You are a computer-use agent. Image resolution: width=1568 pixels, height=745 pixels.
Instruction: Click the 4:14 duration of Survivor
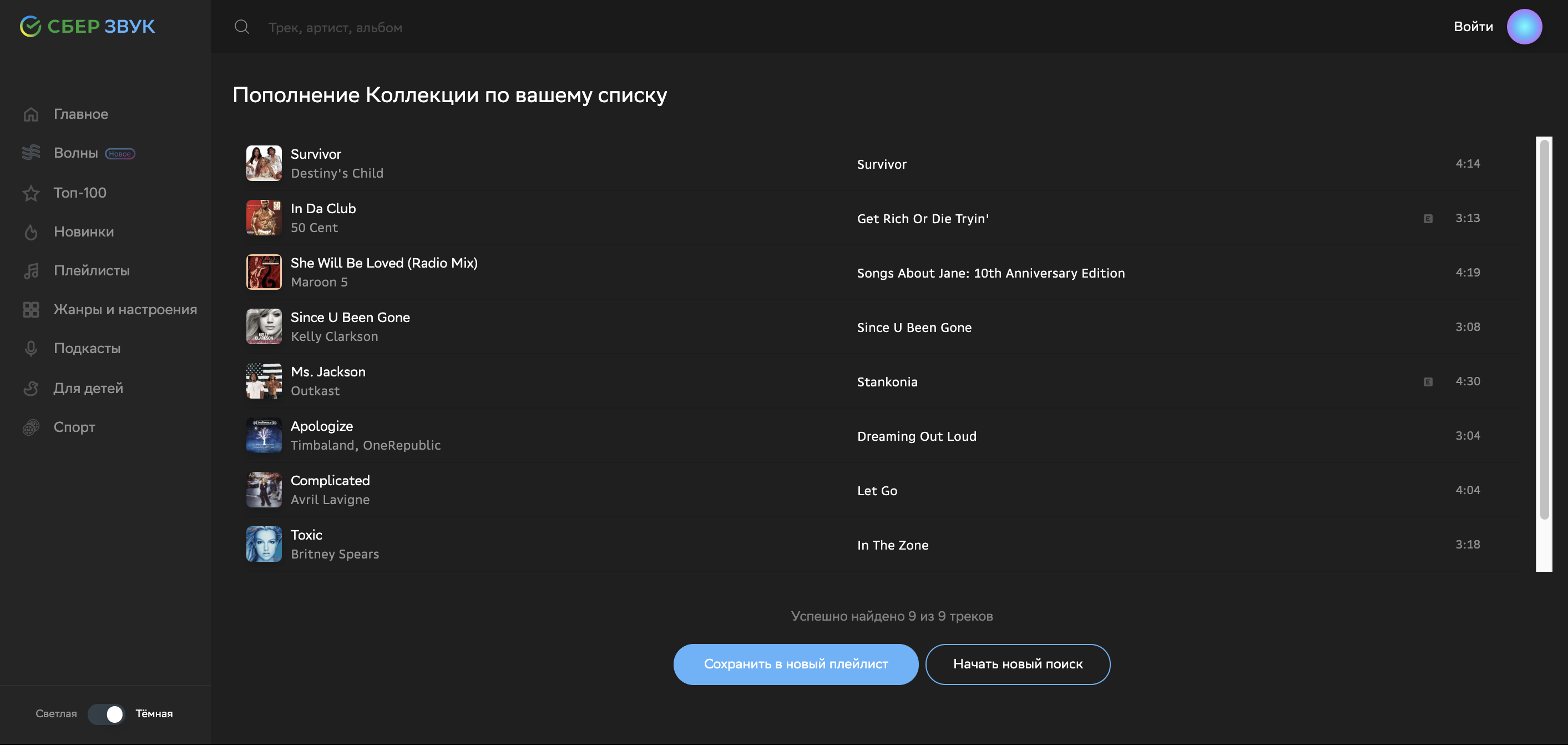click(x=1468, y=163)
